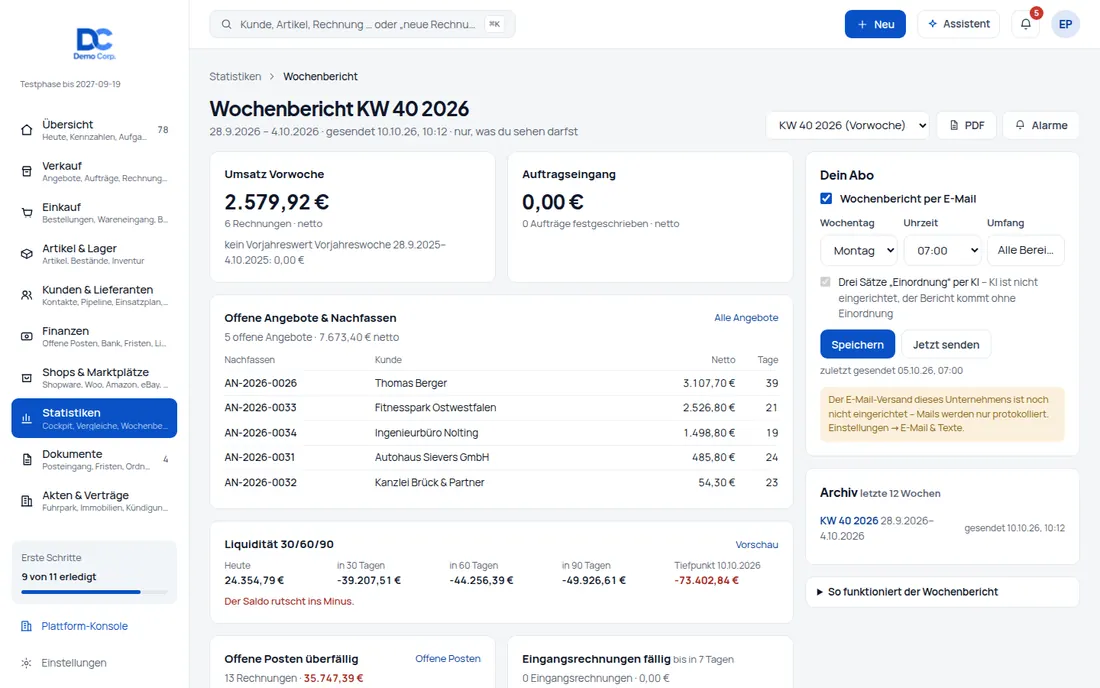Click customer Fitnesspark Ostwestfalen
Viewport: 1100px width, 688px height.
point(435,407)
